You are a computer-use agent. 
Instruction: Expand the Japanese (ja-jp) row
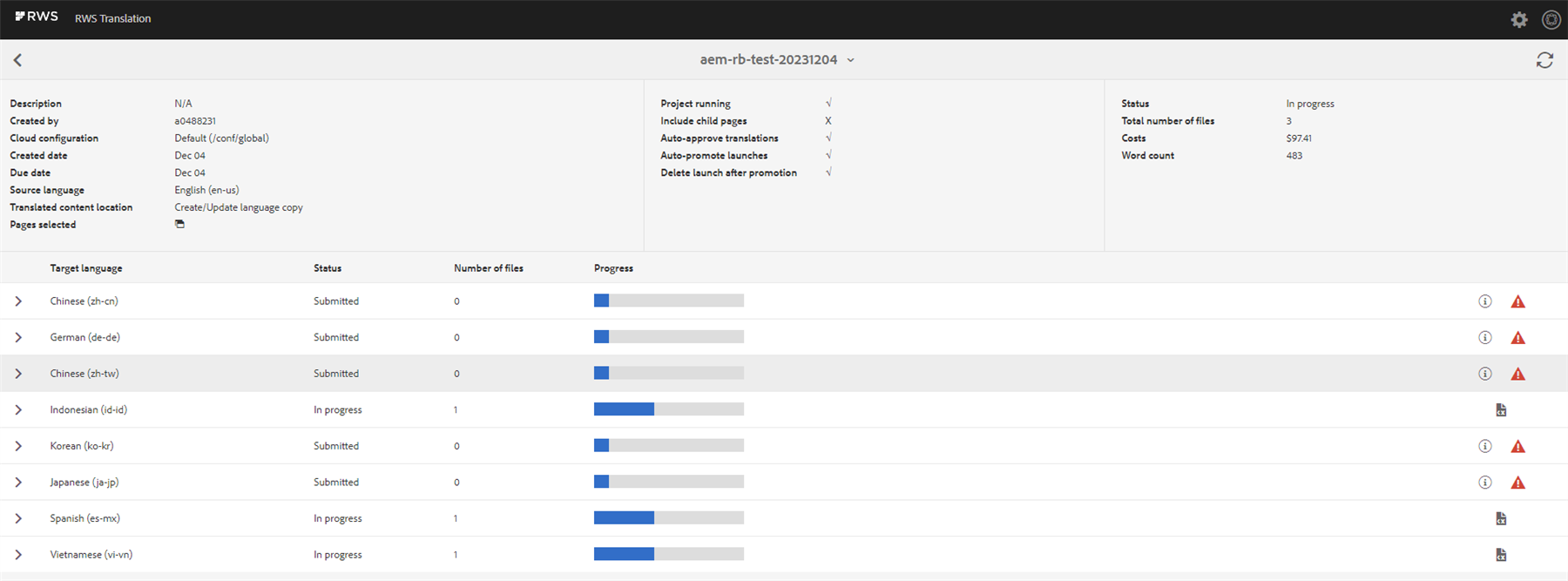[x=18, y=482]
